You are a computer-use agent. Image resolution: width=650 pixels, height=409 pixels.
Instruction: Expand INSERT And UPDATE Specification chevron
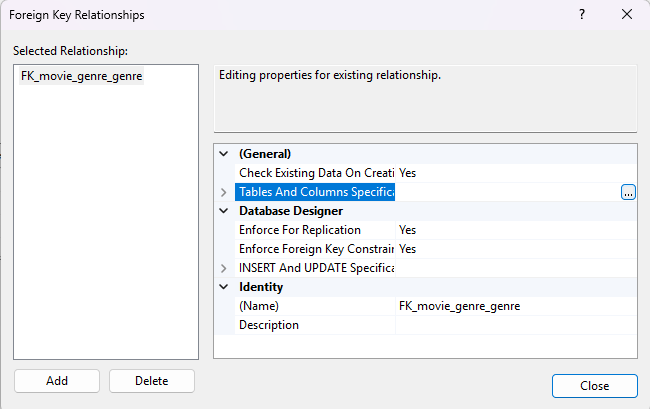pyautogui.click(x=223, y=268)
